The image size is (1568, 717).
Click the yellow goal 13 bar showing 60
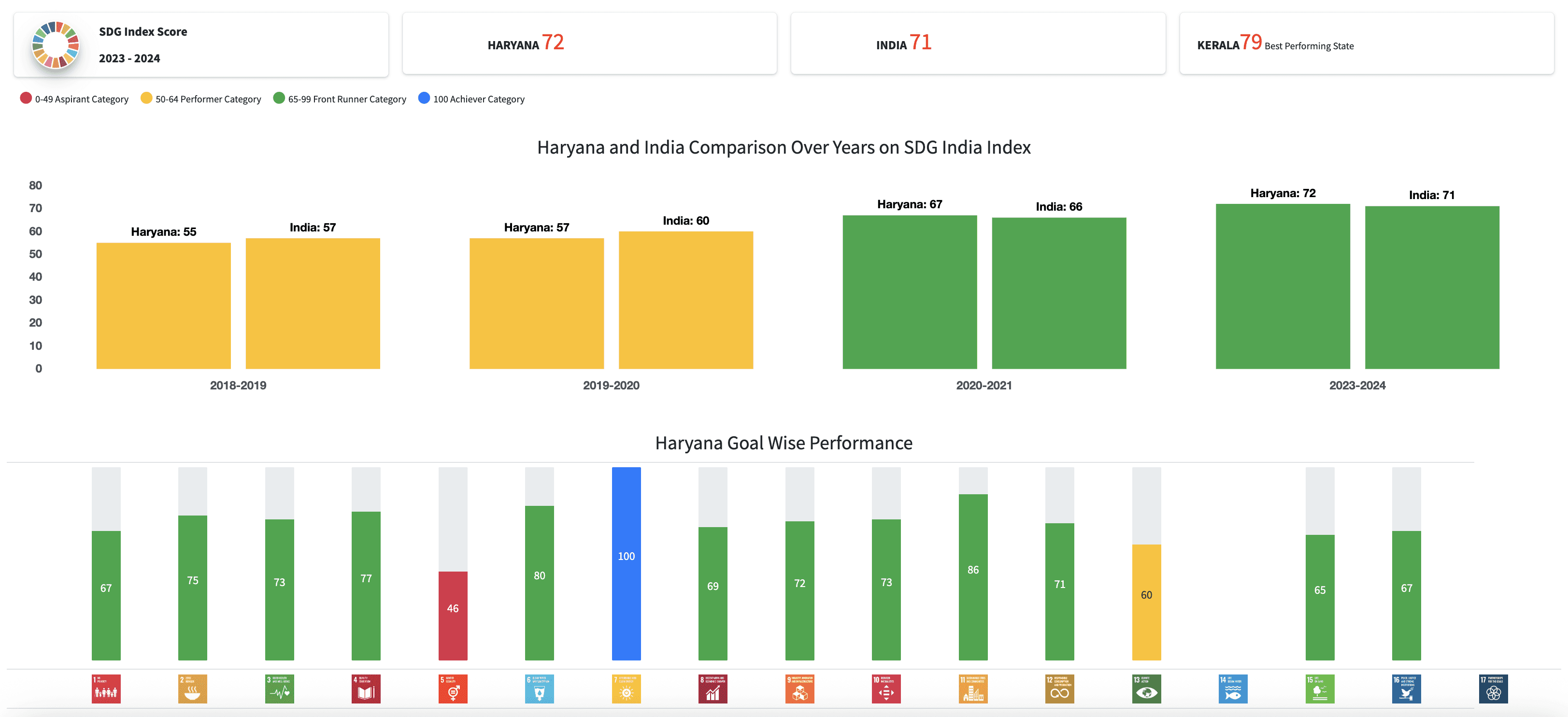(x=1146, y=602)
